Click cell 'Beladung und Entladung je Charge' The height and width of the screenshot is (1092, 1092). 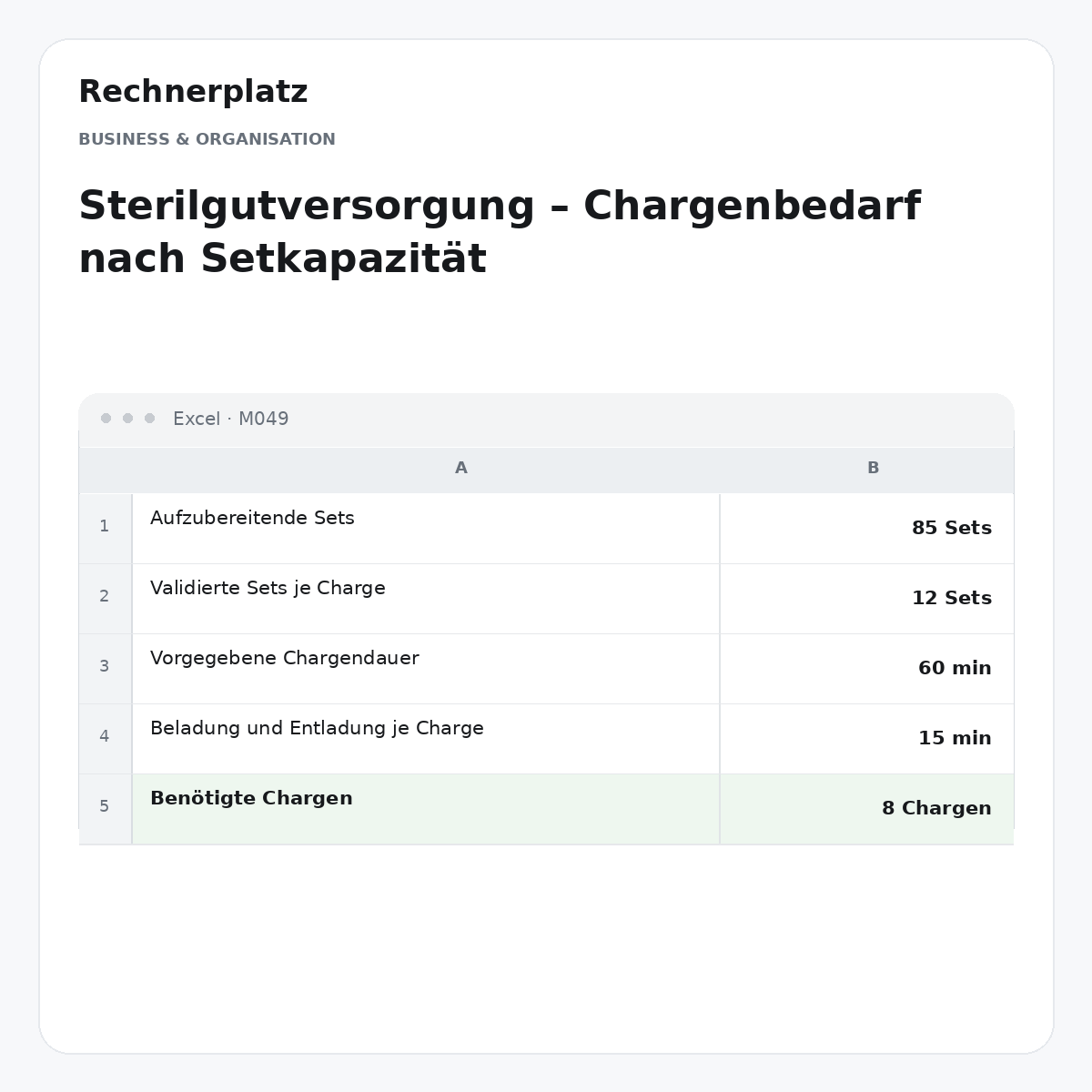(x=426, y=739)
